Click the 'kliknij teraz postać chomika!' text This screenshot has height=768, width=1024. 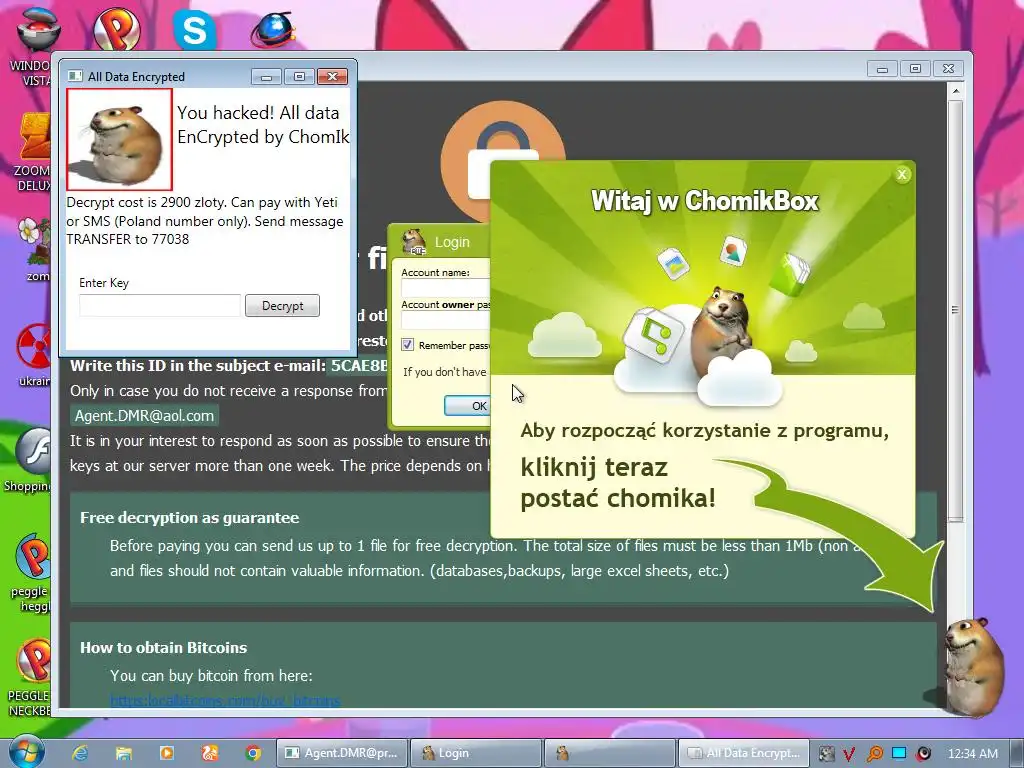[x=618, y=483]
